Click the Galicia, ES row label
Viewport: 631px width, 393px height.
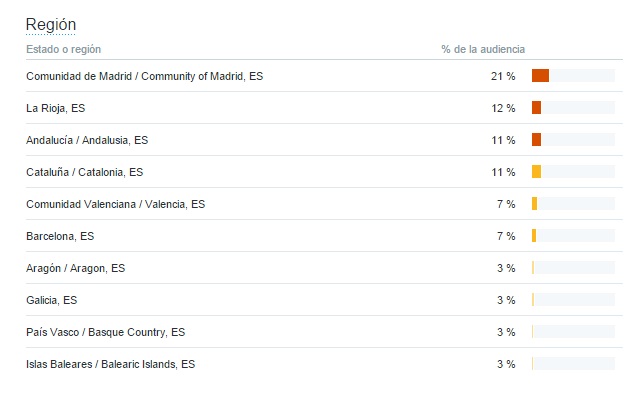(x=52, y=300)
